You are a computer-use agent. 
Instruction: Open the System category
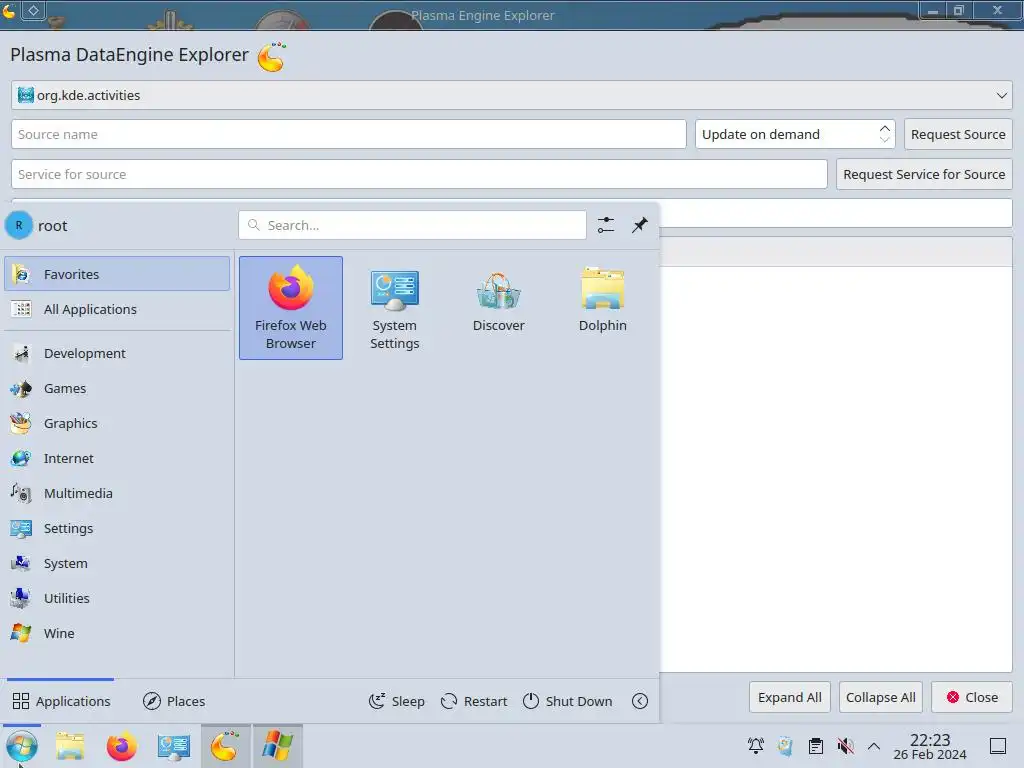pyautogui.click(x=117, y=564)
